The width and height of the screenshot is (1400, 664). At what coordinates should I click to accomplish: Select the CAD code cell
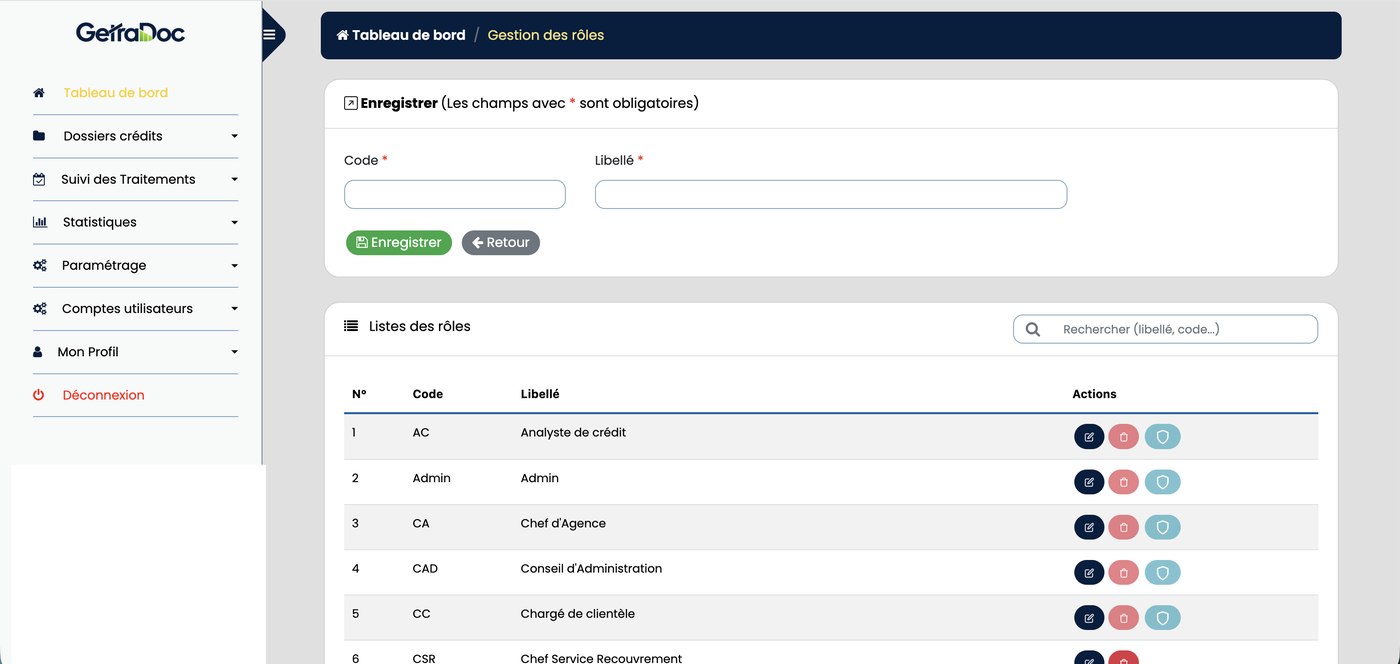click(425, 568)
